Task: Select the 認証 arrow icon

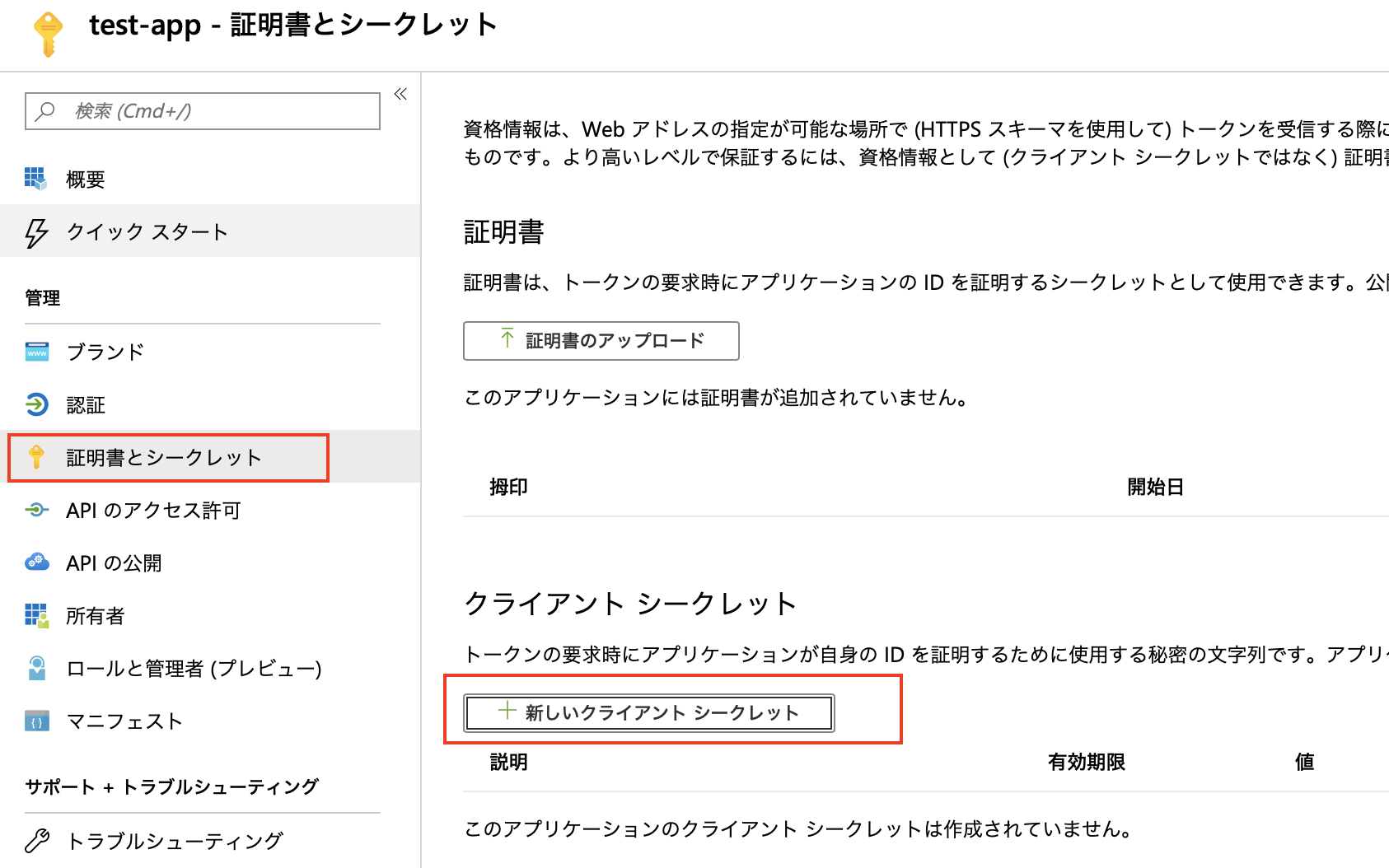Action: 36,404
